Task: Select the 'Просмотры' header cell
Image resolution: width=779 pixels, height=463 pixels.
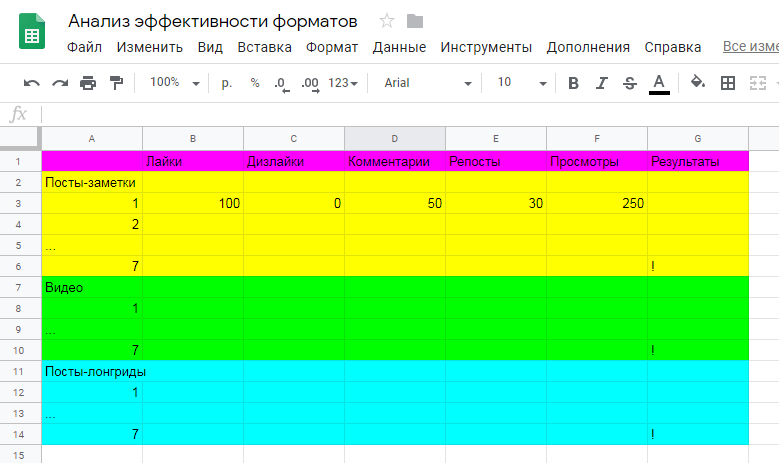Action: click(x=597, y=161)
